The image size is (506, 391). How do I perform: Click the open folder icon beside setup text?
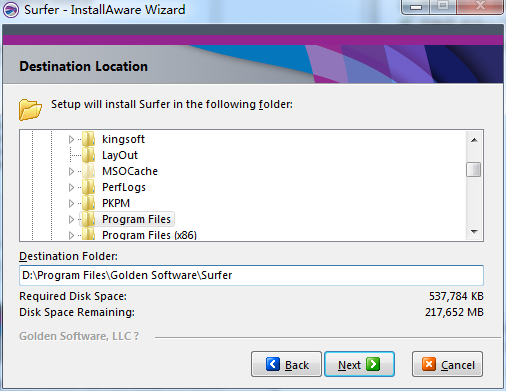[30, 109]
